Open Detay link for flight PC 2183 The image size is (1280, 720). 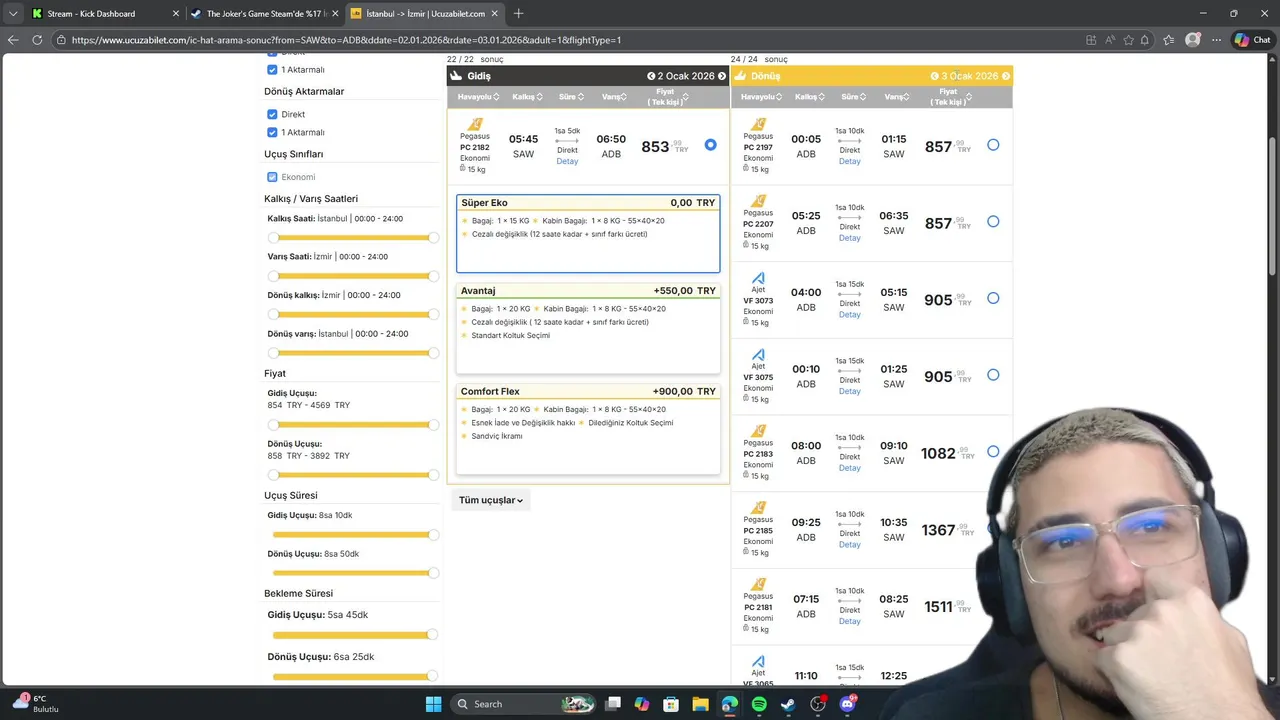[x=850, y=468]
